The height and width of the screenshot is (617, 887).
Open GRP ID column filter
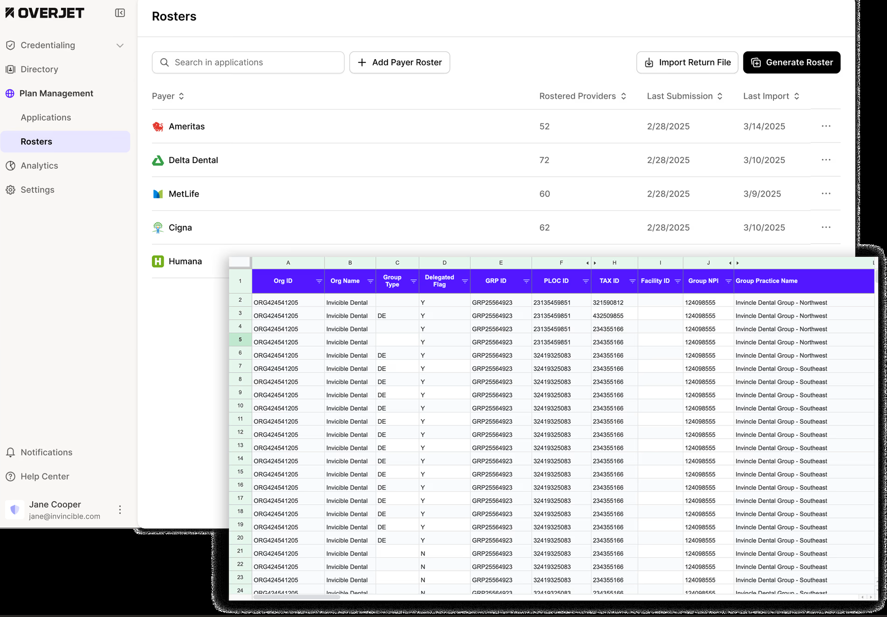point(526,282)
